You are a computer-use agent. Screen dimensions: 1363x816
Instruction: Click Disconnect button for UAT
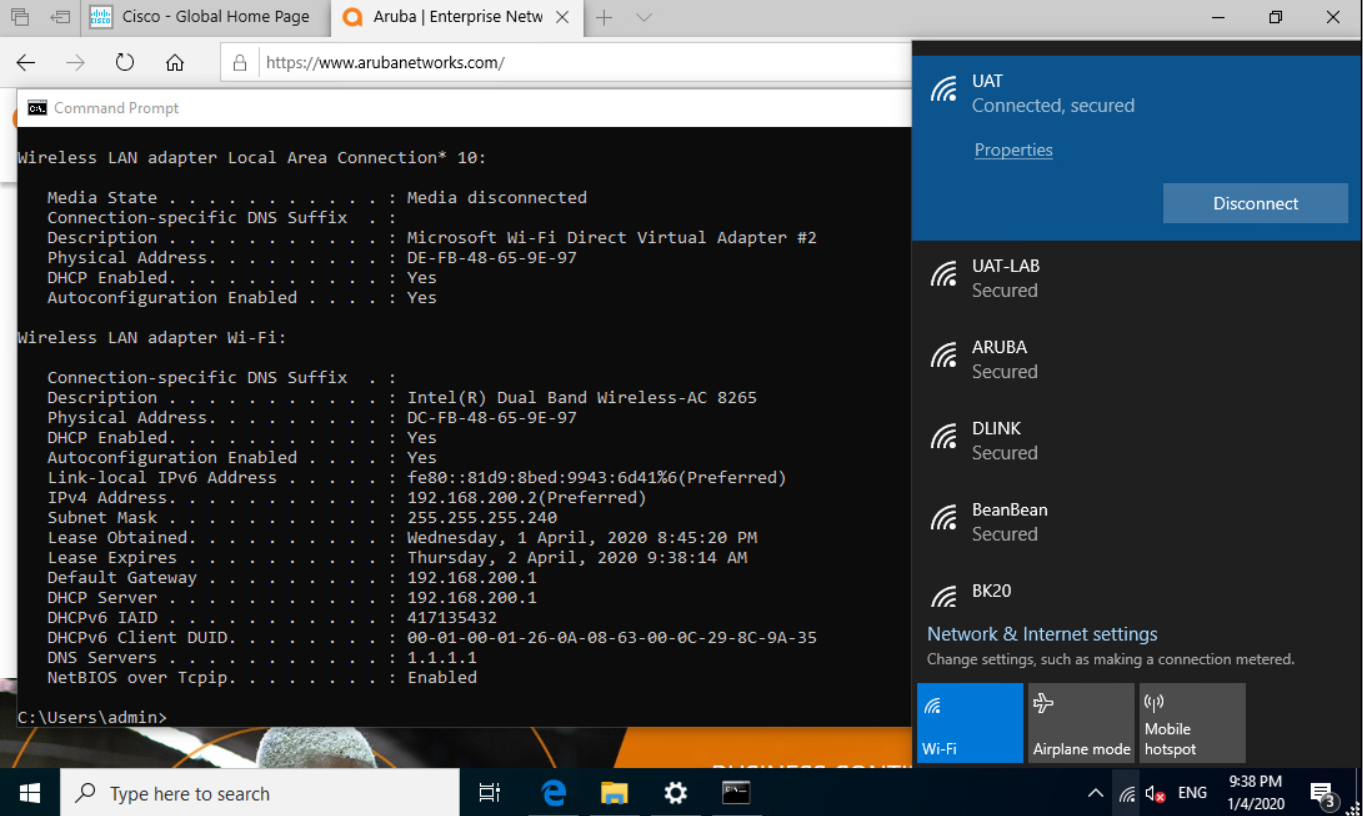coord(1255,203)
